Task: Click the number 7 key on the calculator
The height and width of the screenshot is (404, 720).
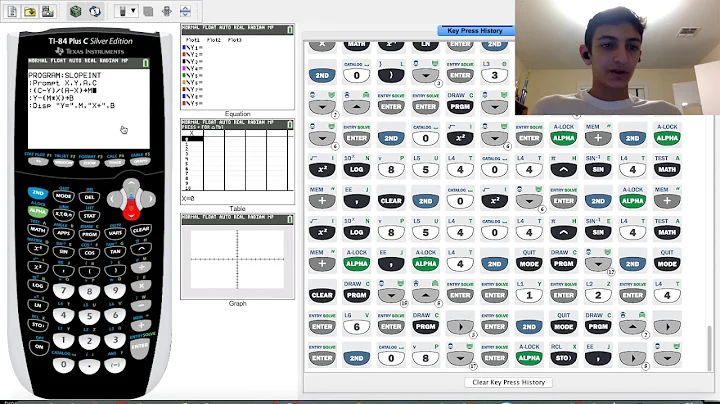Action: click(63, 290)
